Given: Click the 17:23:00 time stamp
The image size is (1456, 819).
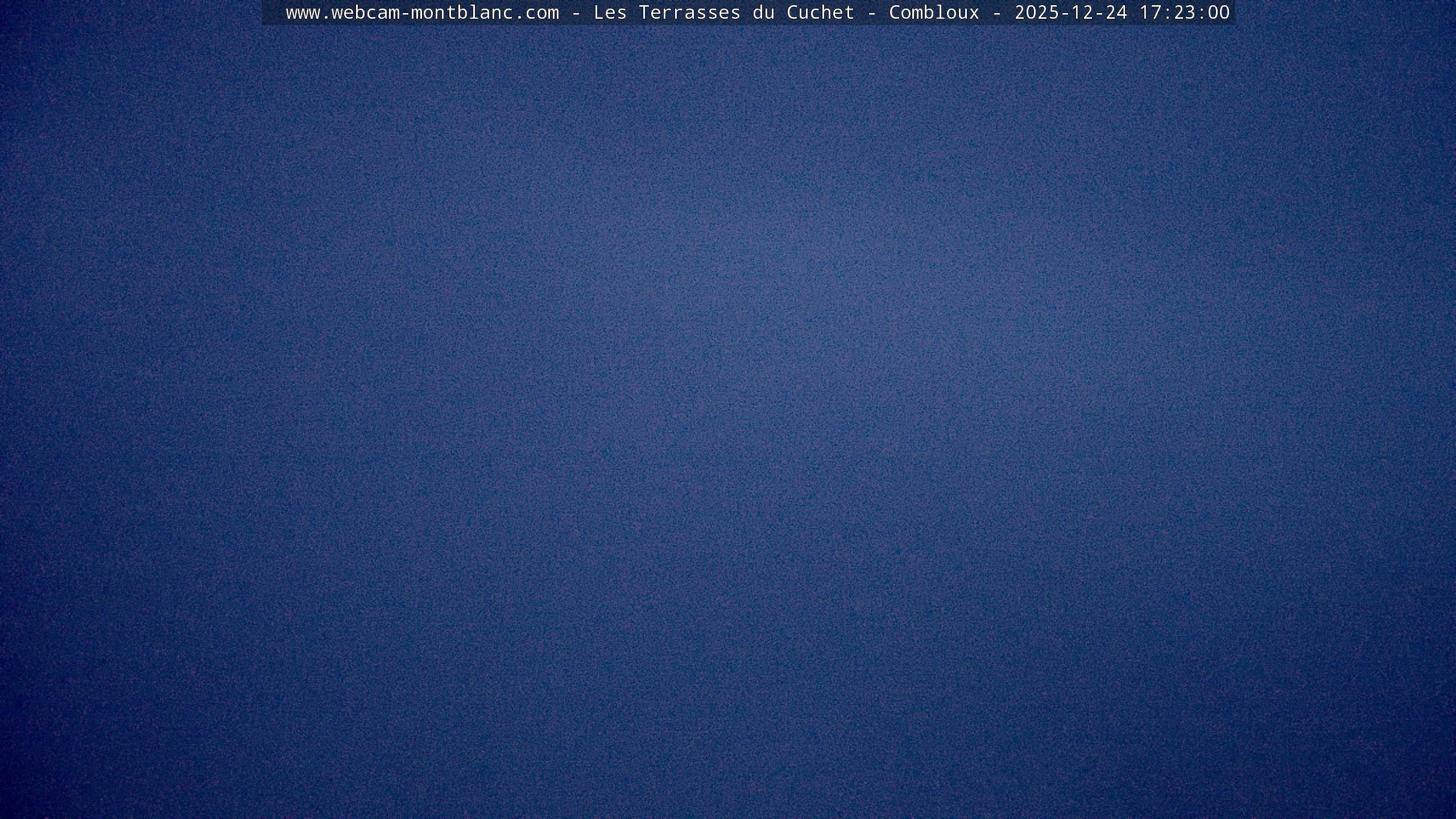Looking at the screenshot, I should click(1185, 13).
